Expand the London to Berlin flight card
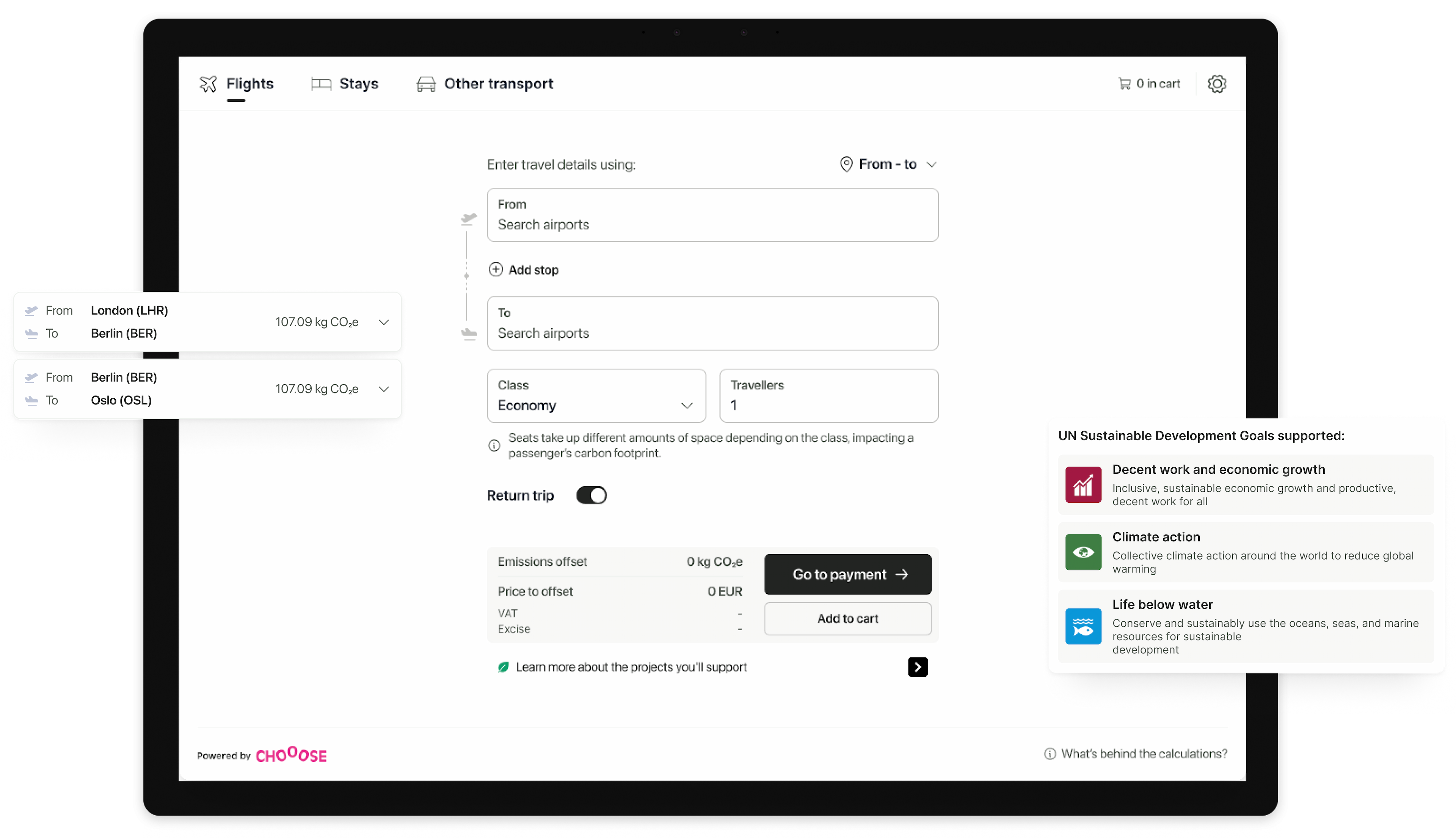This screenshot has width=1456, height=838. pos(384,322)
